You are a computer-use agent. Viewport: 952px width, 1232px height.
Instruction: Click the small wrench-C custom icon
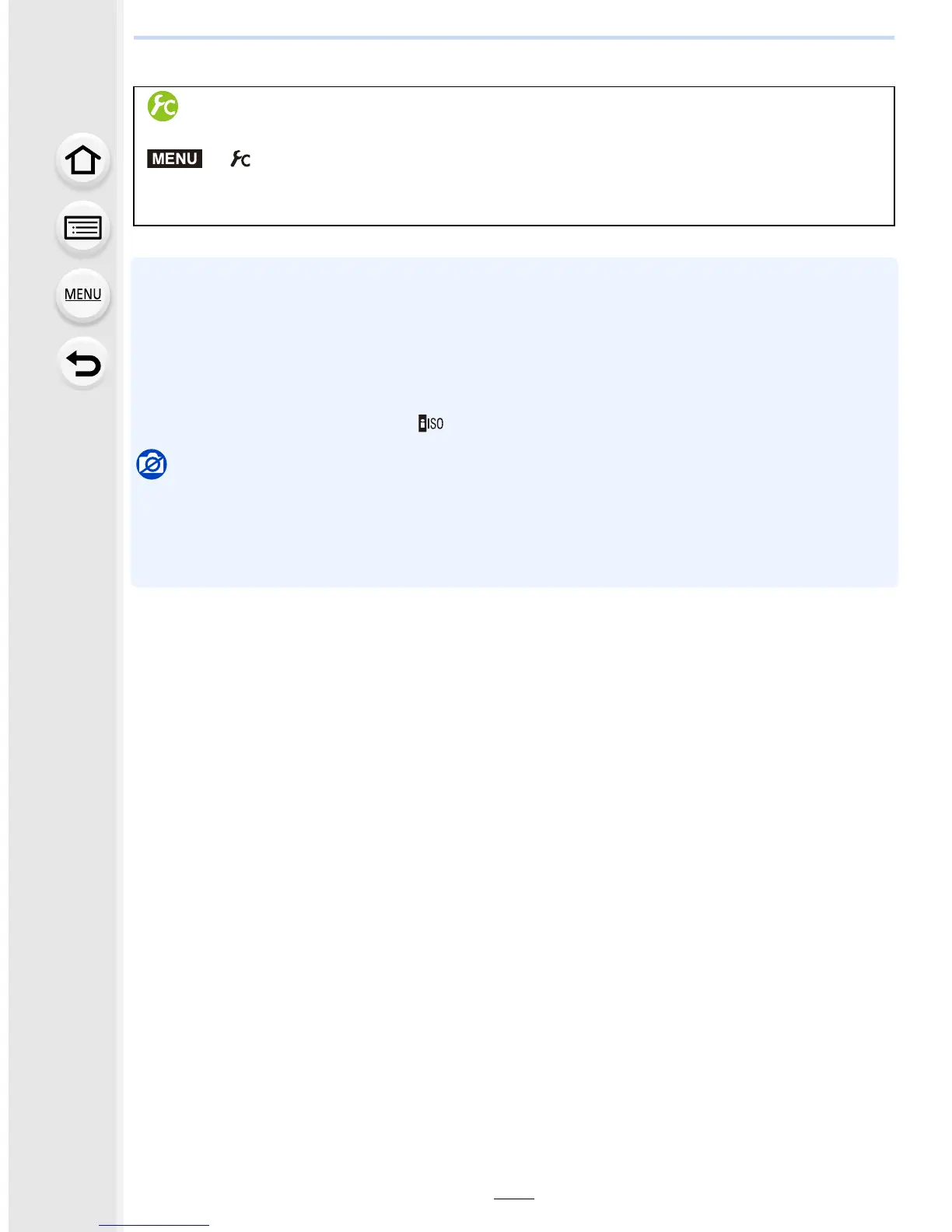tap(240, 159)
